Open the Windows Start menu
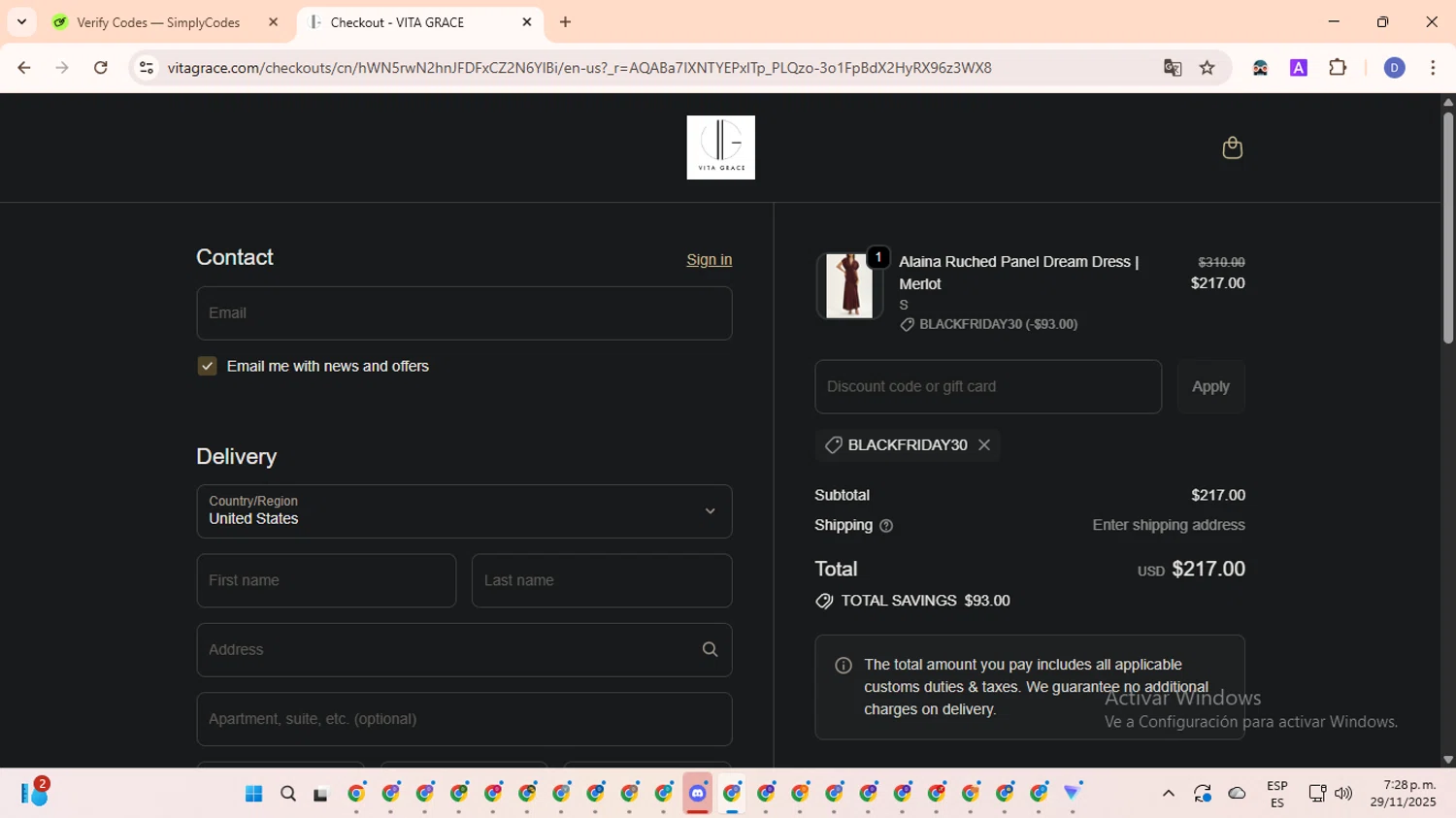The image size is (1456, 818). [x=254, y=794]
